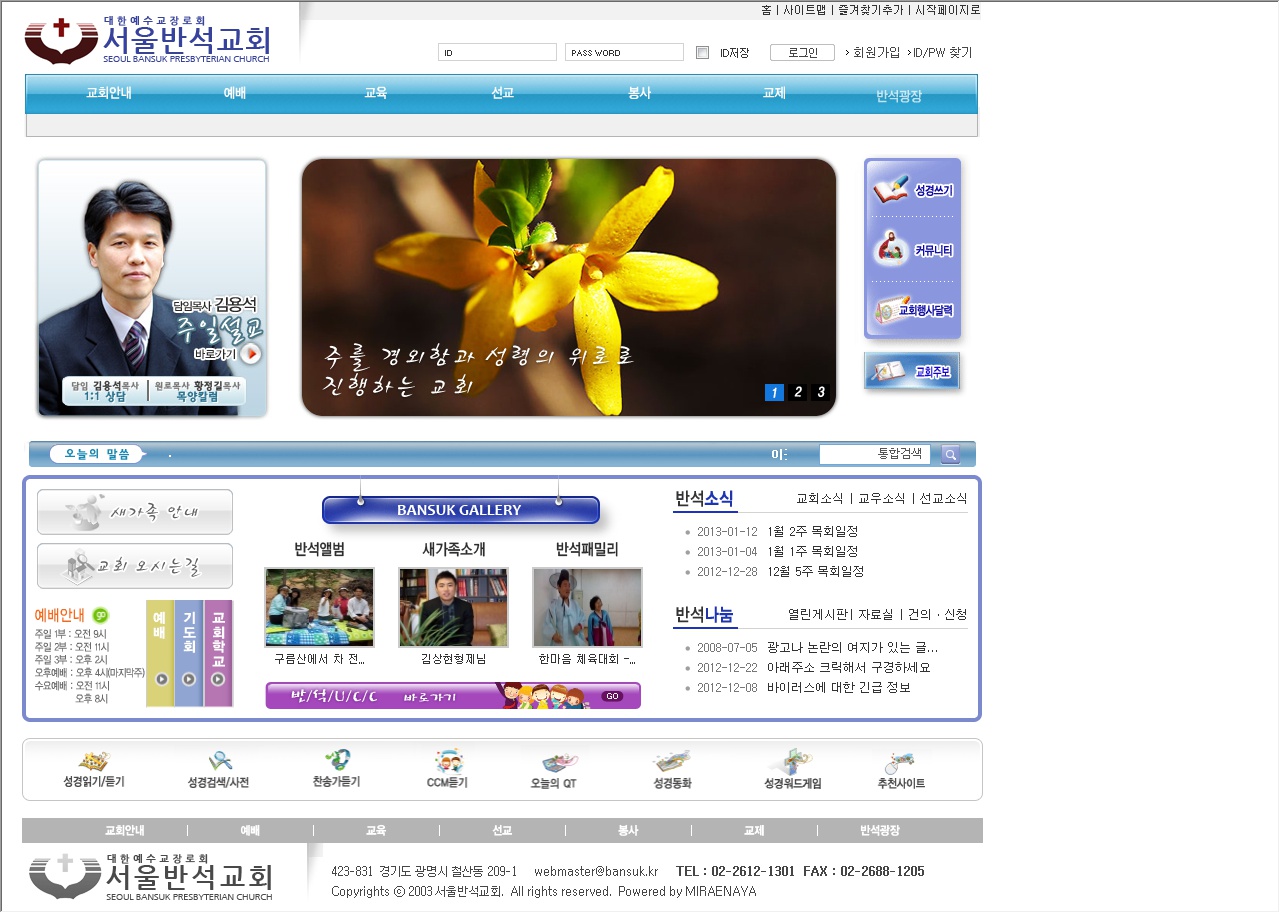Select the 교우소식 news tab
The image size is (1280, 913).
(x=881, y=498)
